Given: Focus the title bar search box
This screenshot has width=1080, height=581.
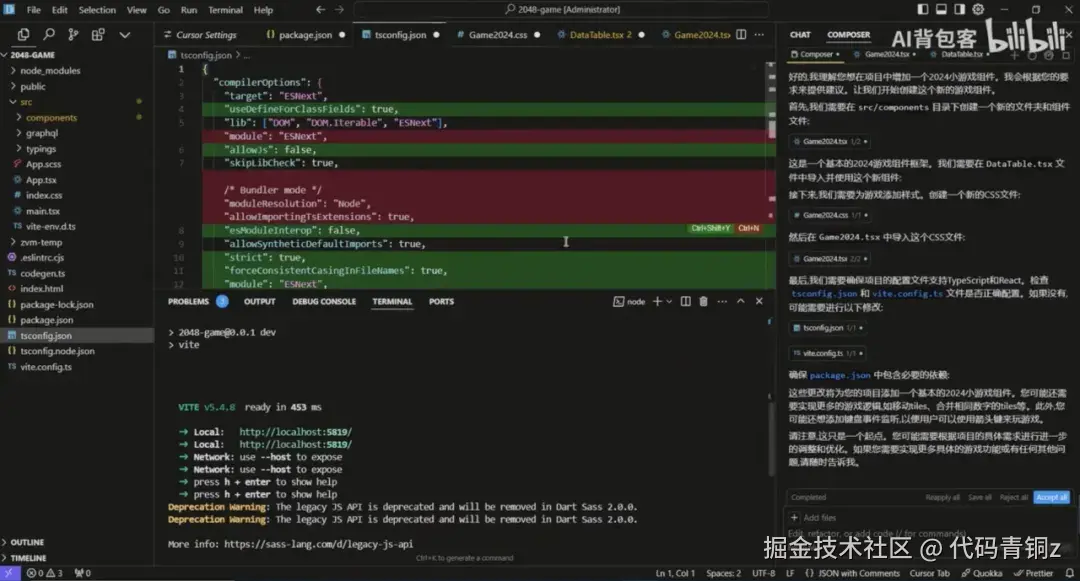Looking at the screenshot, I should pyautogui.click(x=562, y=10).
